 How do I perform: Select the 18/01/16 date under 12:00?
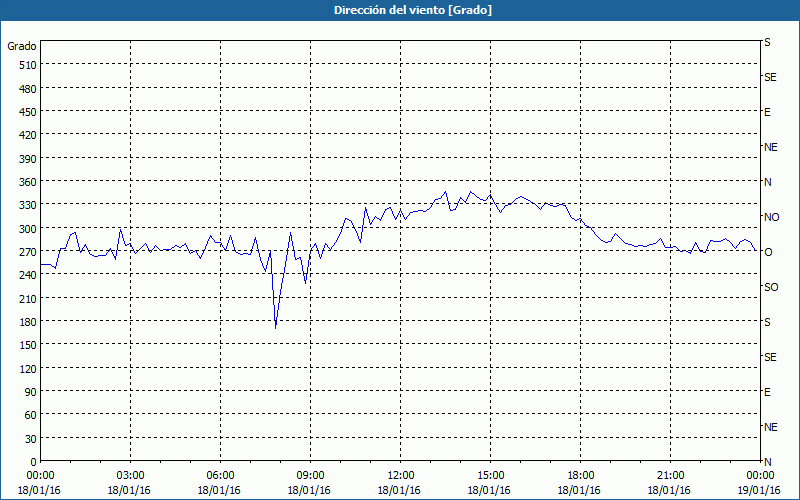click(399, 490)
